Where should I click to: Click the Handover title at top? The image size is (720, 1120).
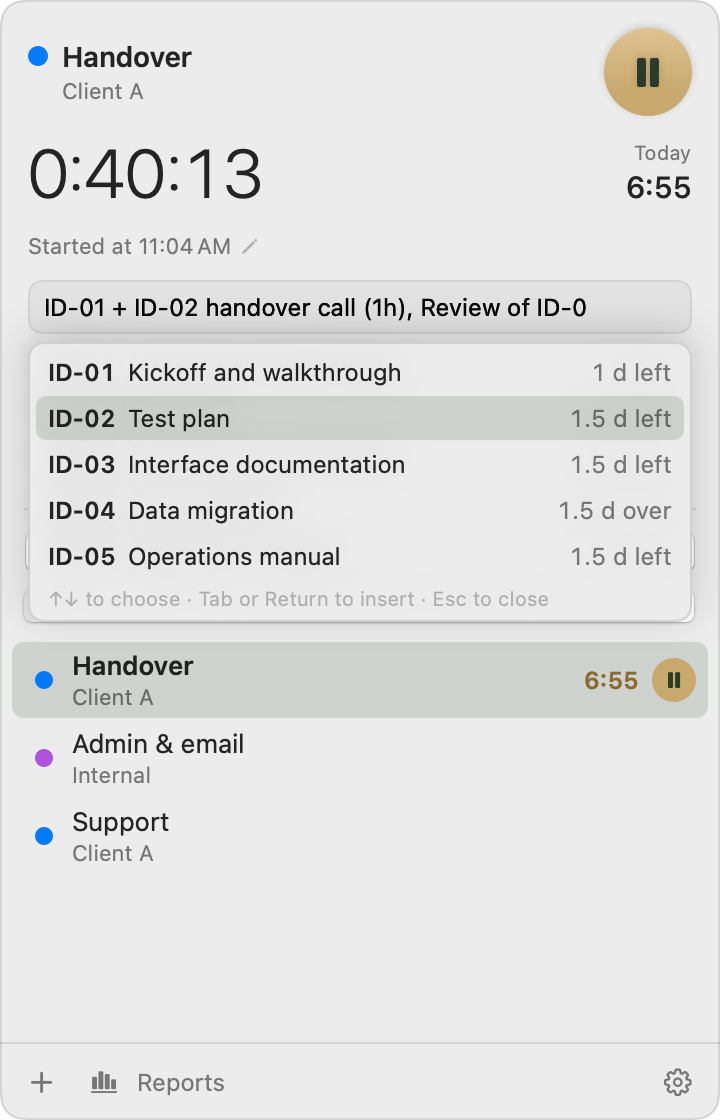point(127,58)
